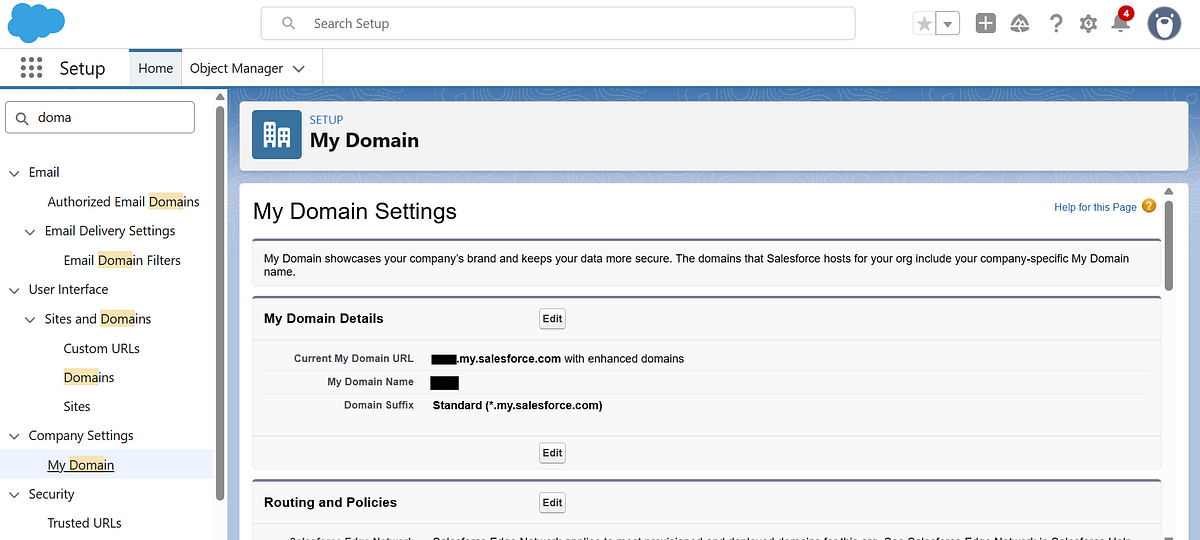Switch to the Home tab
The width and height of the screenshot is (1200, 540).
pyautogui.click(x=155, y=68)
